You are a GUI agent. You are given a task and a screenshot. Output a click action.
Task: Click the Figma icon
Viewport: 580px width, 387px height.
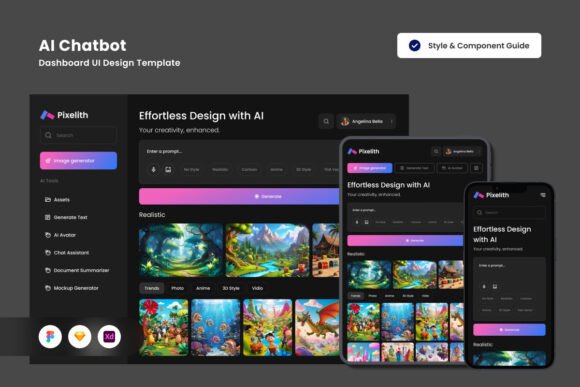50,336
